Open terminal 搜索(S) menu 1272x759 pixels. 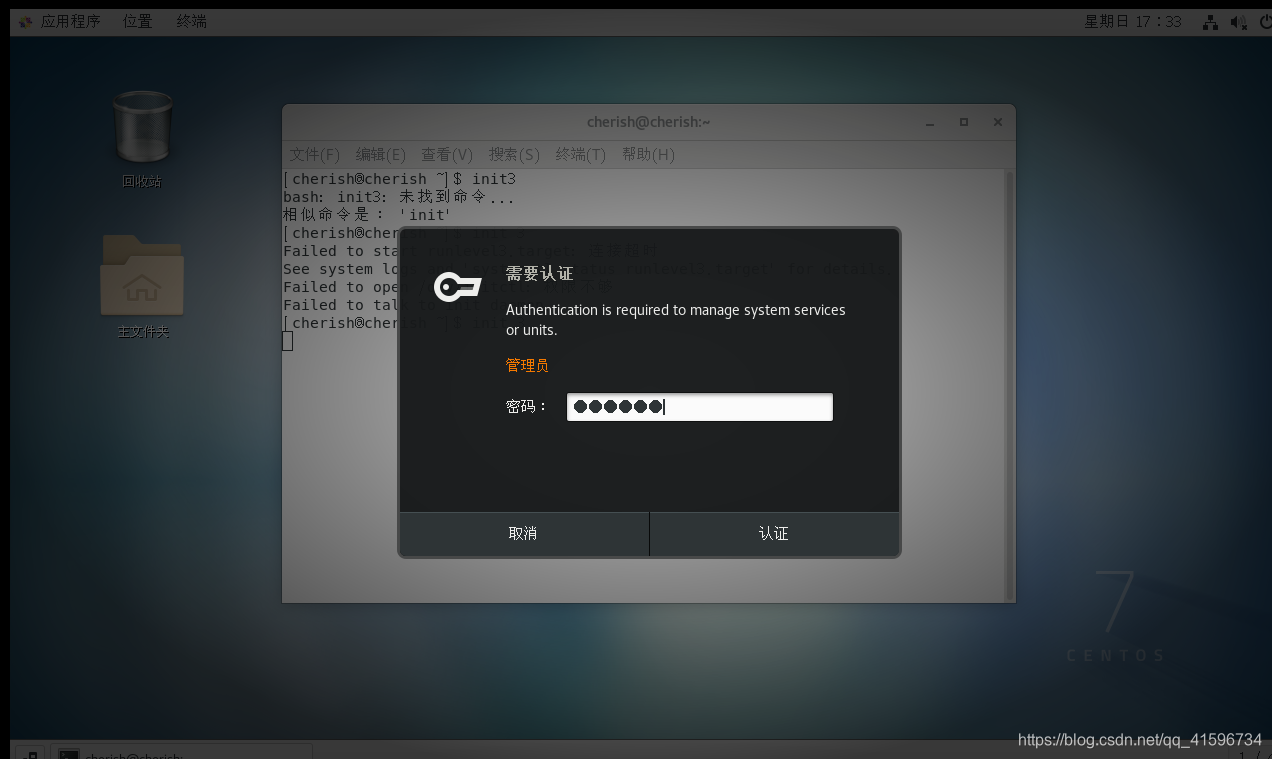[x=514, y=154]
